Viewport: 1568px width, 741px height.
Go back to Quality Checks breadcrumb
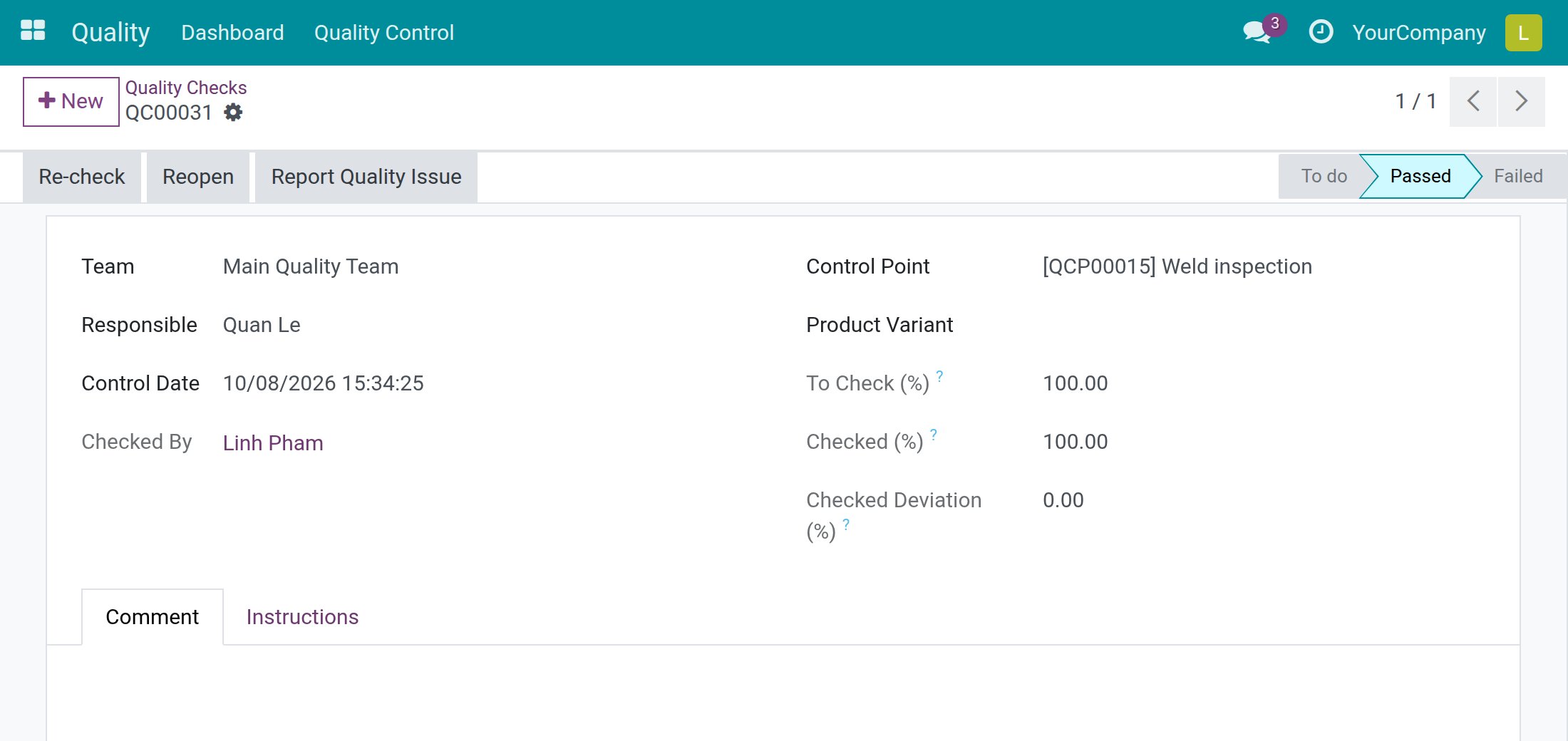pyautogui.click(x=186, y=88)
